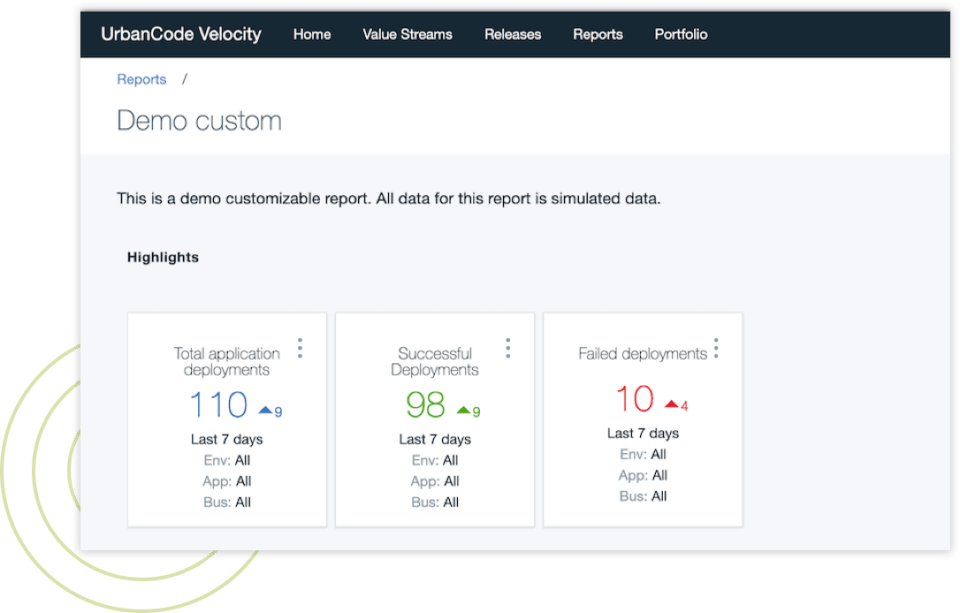Click the green value 98

tap(426, 405)
